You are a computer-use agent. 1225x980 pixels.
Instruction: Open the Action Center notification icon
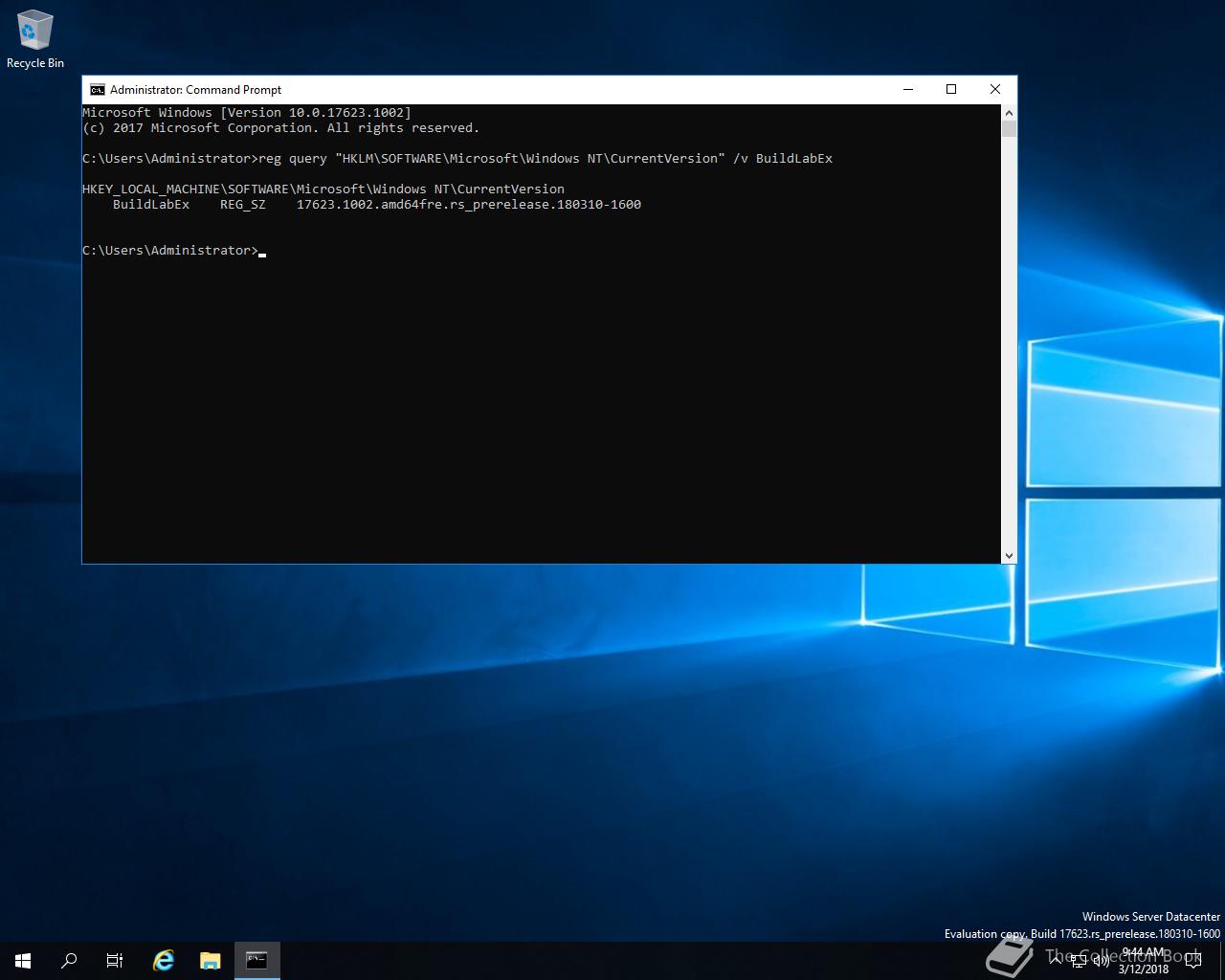(1193, 961)
